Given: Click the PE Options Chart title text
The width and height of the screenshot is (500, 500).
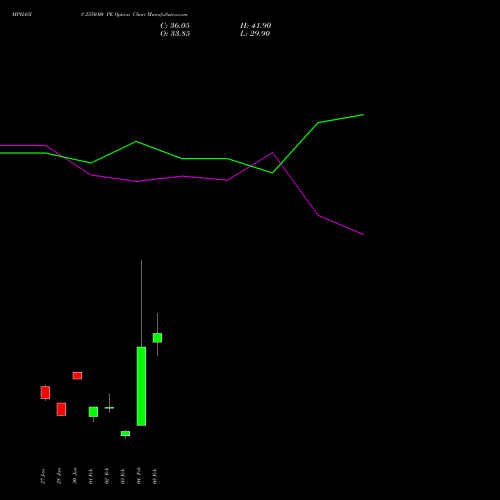Looking at the screenshot, I should (x=134, y=15).
